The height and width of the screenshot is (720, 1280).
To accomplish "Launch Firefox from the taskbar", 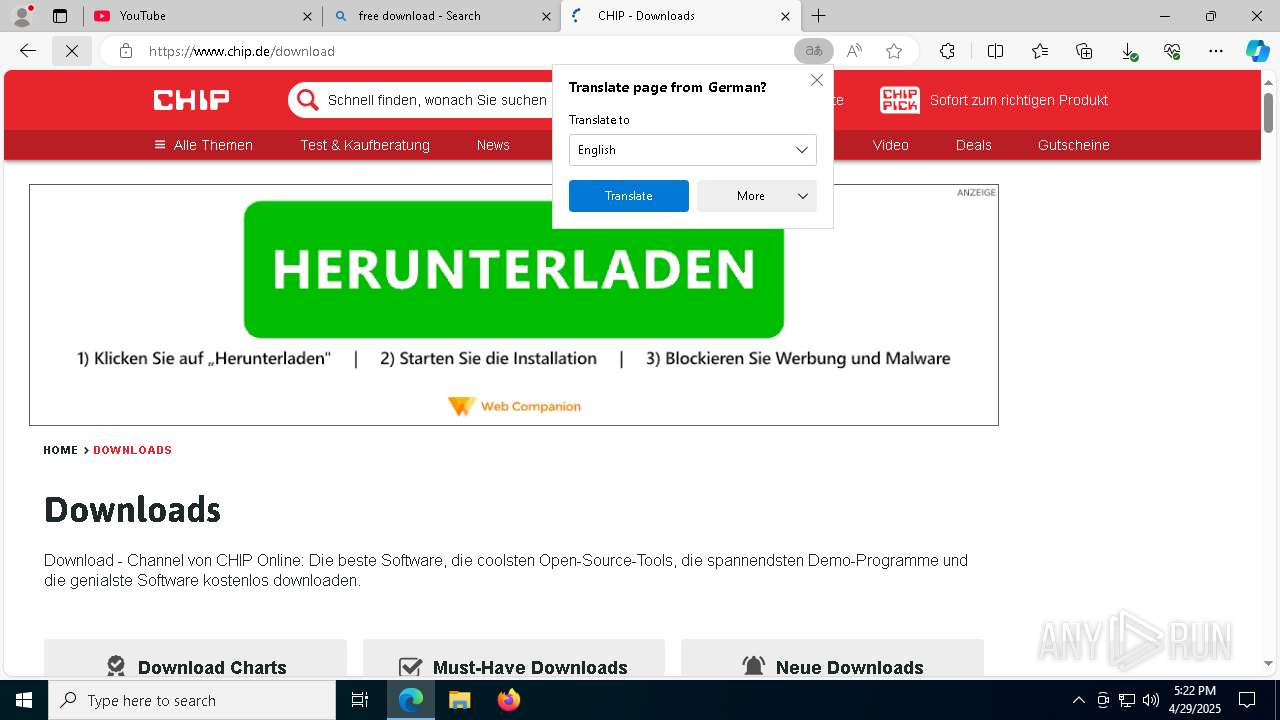I will (508, 700).
